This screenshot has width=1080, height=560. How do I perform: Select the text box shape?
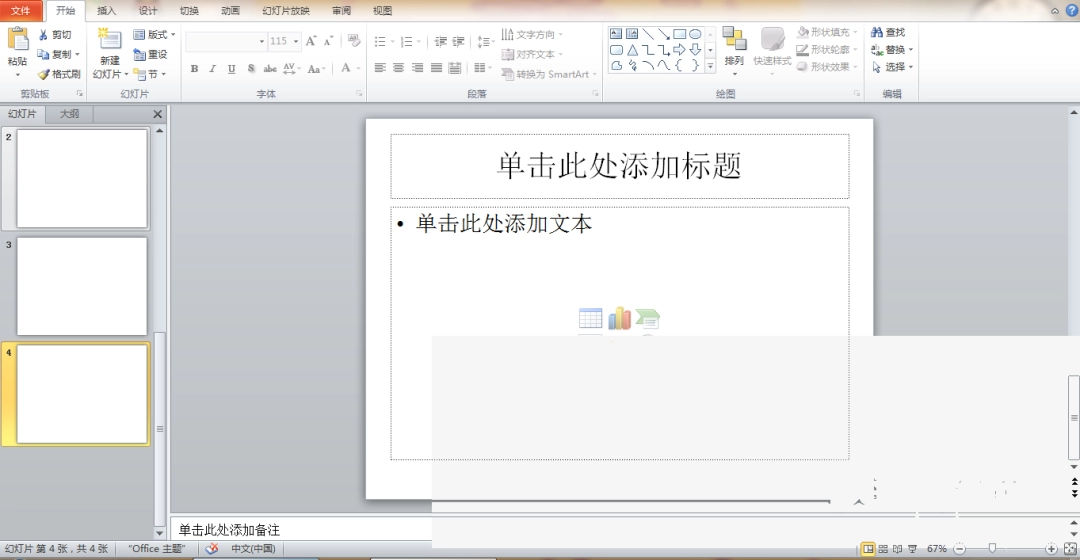[616, 34]
